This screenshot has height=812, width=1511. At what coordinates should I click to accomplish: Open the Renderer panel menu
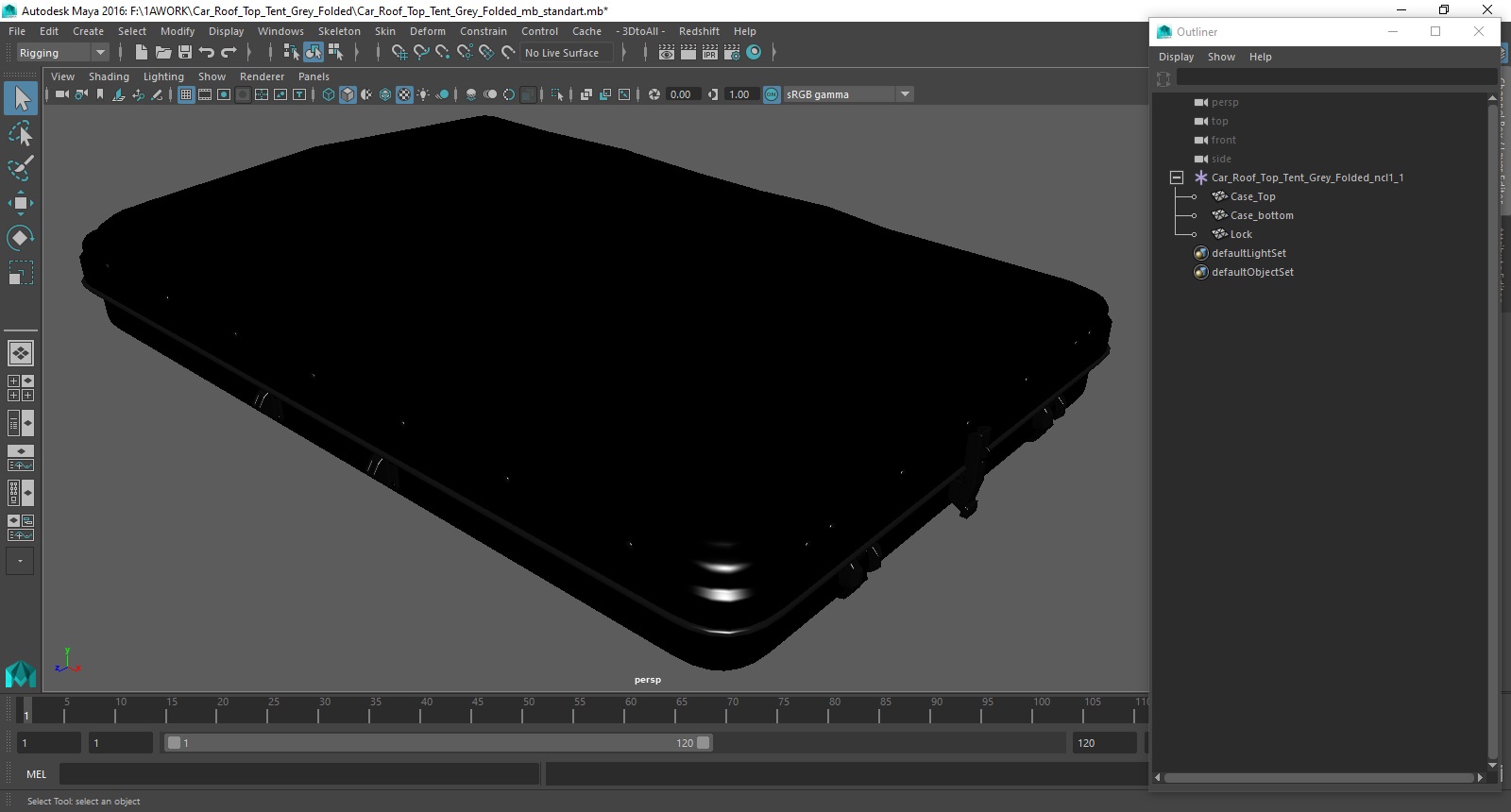coord(262,76)
